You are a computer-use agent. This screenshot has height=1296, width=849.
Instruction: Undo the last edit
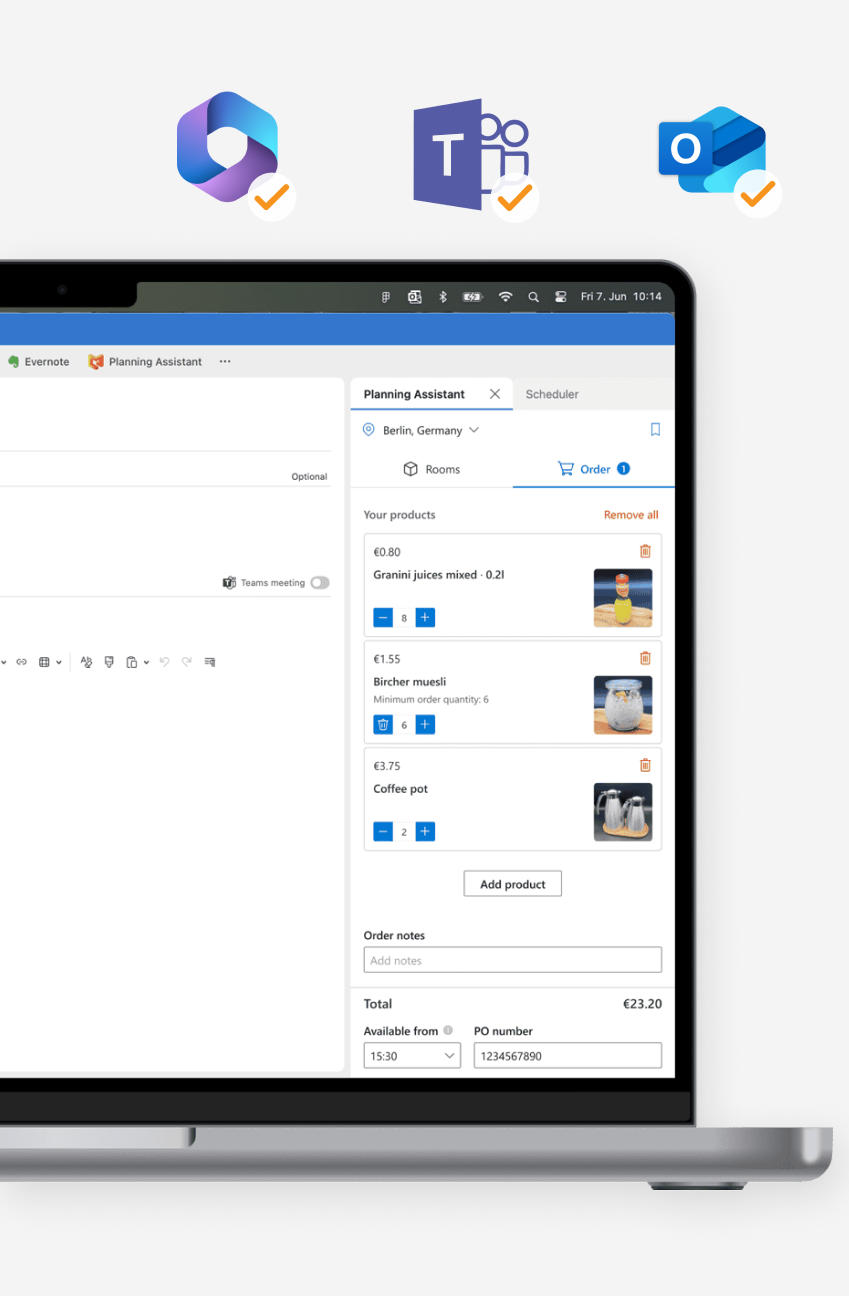coord(164,662)
